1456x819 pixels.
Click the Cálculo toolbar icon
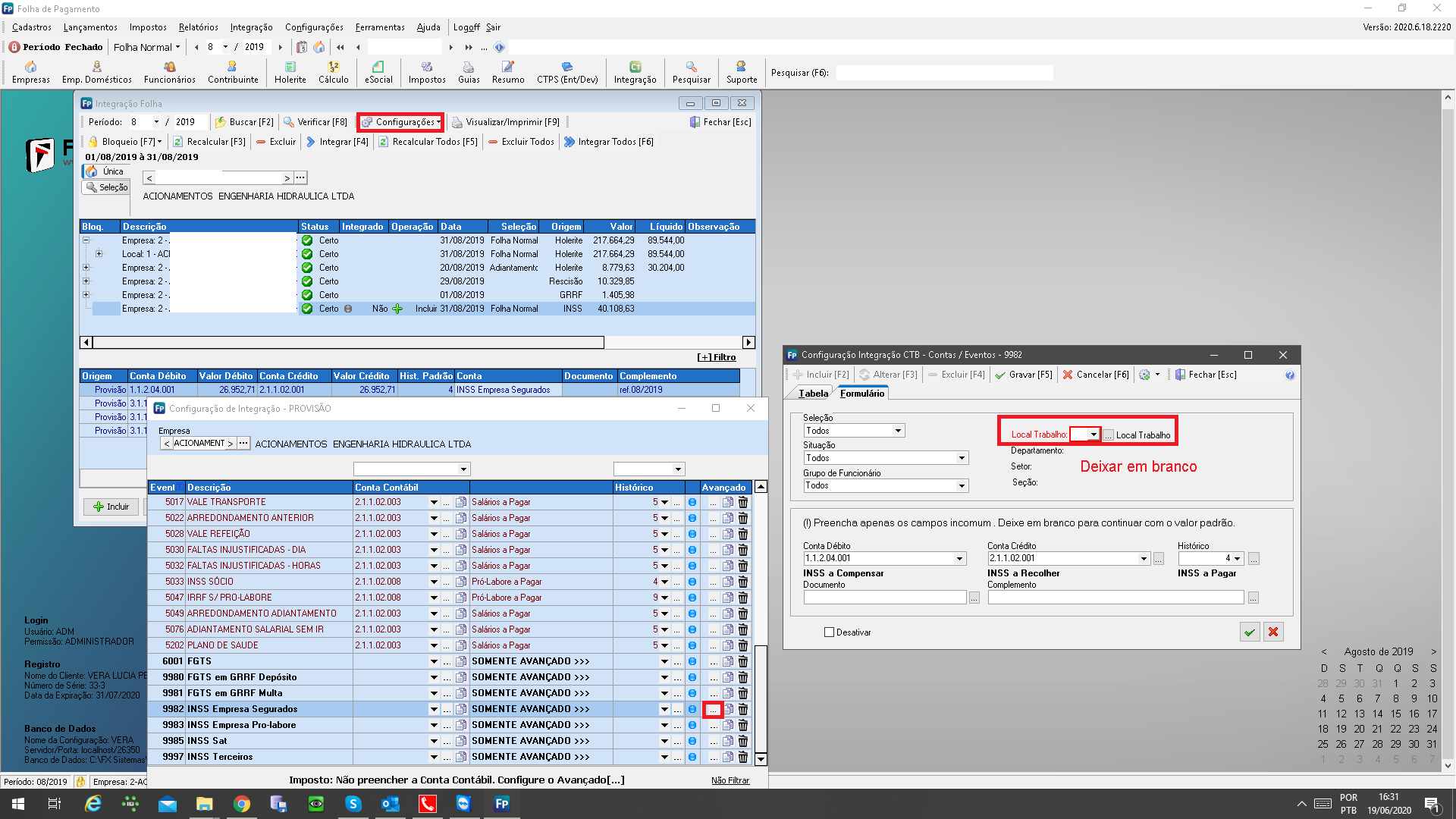pyautogui.click(x=333, y=72)
